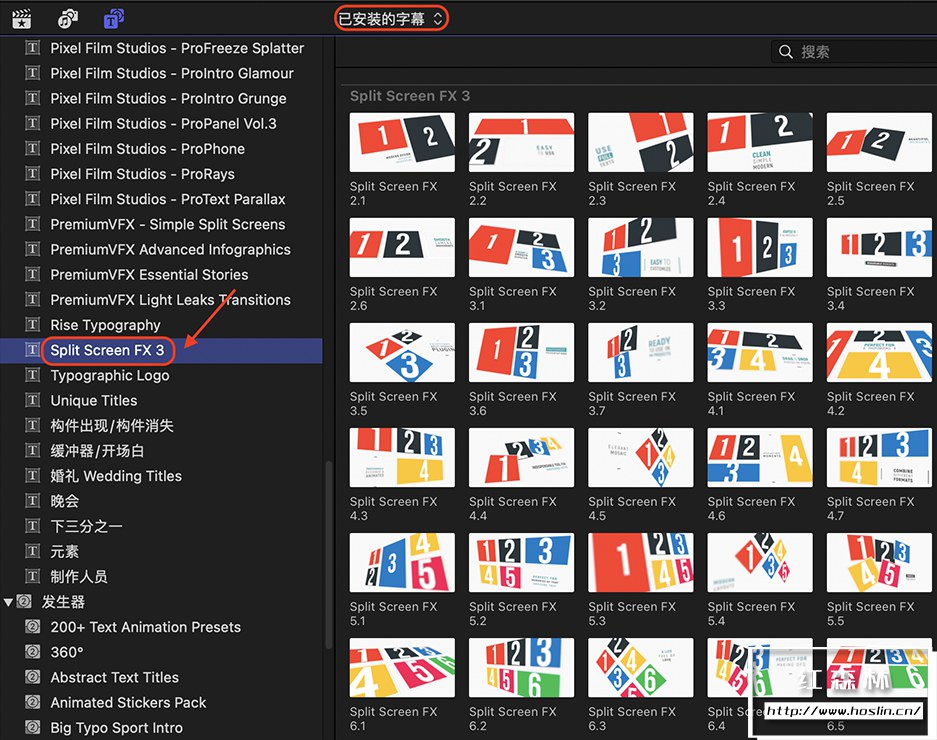Screen dimensions: 937x740
Task: Select Split Screen FX 3.1 thumbnail
Action: click(521, 247)
